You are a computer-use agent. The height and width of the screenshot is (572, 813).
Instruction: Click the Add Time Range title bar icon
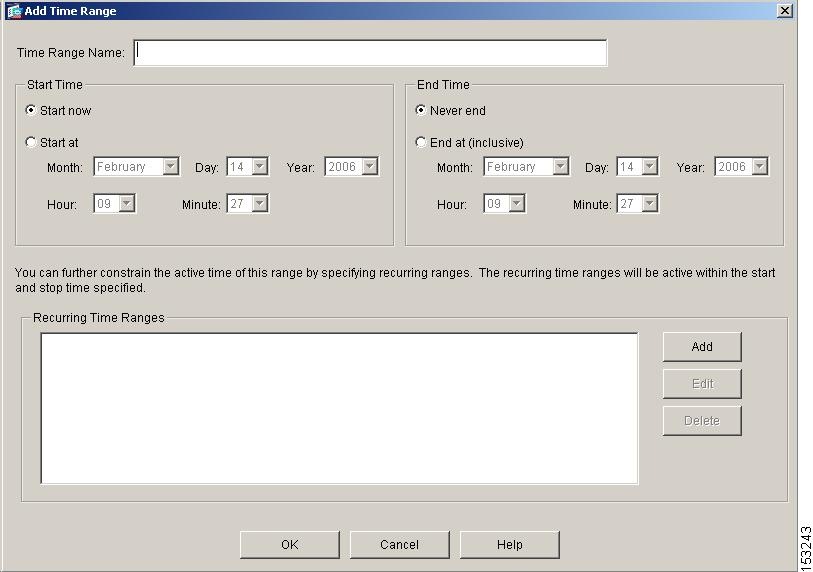(14, 11)
